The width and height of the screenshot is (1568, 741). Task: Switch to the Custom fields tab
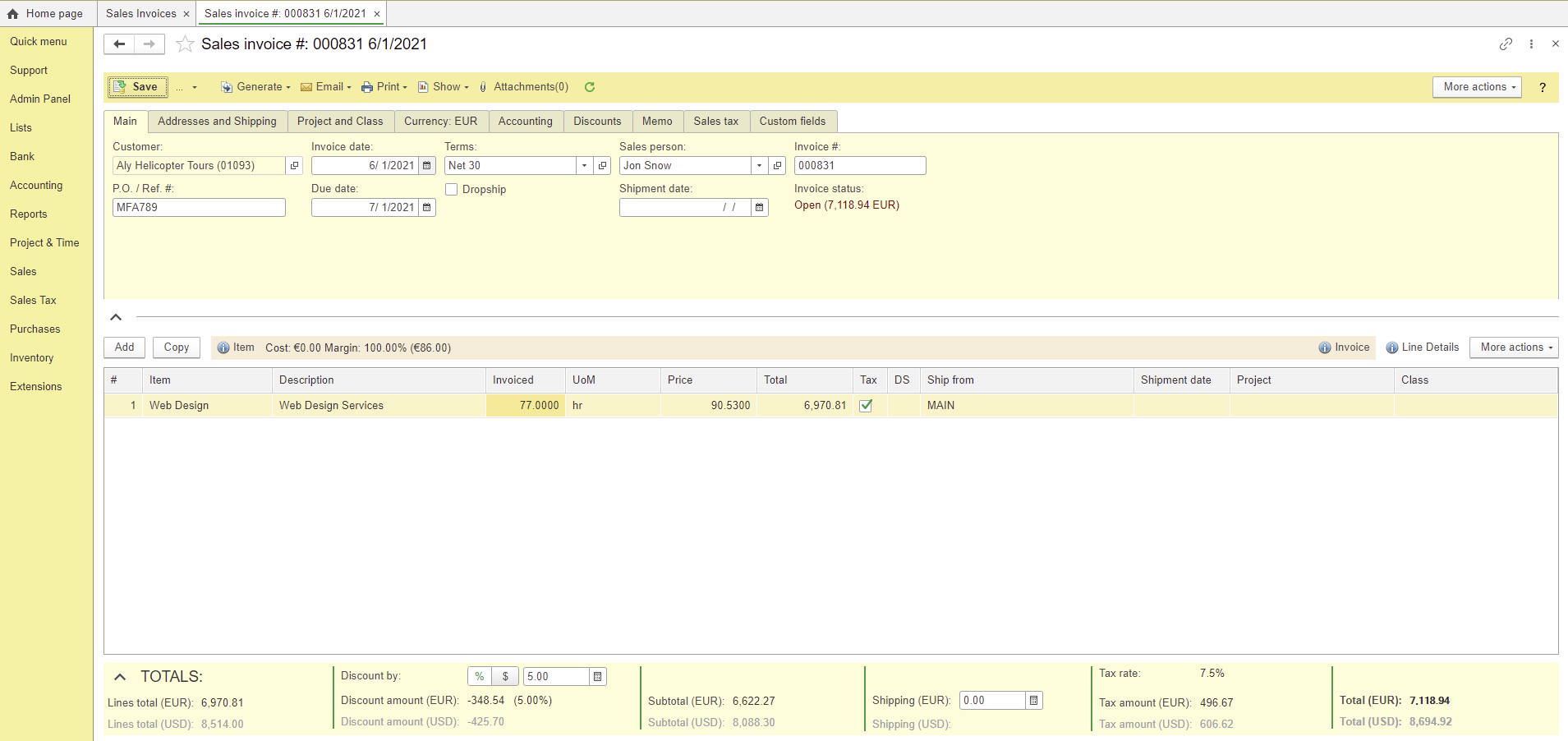[793, 122]
